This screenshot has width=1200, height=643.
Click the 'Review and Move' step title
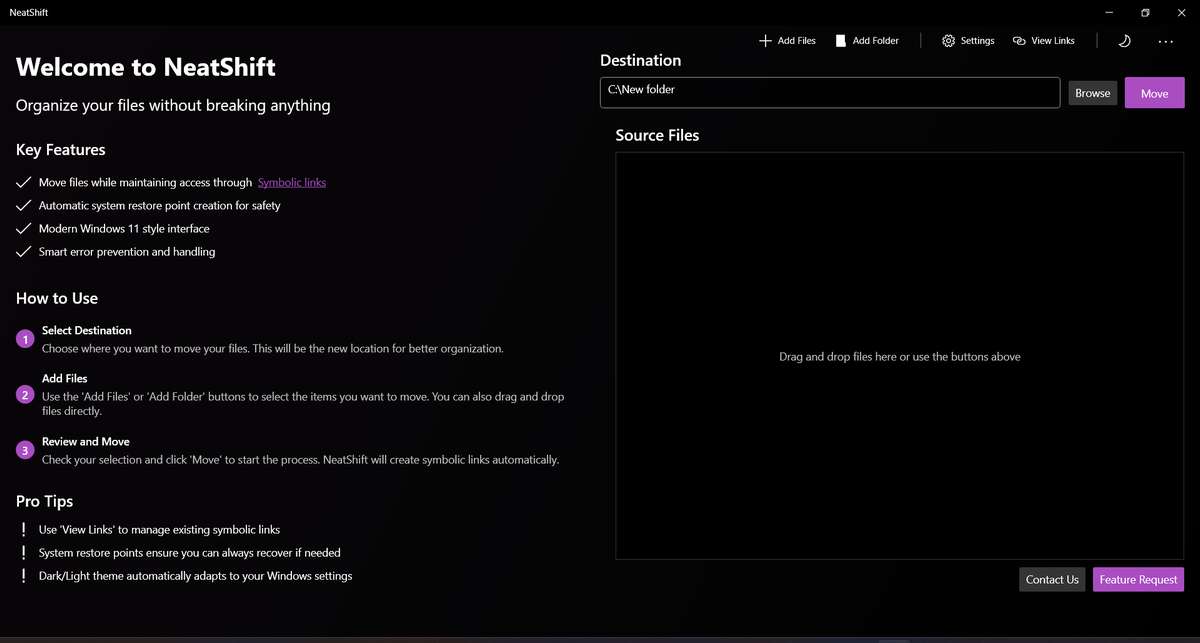click(86, 441)
